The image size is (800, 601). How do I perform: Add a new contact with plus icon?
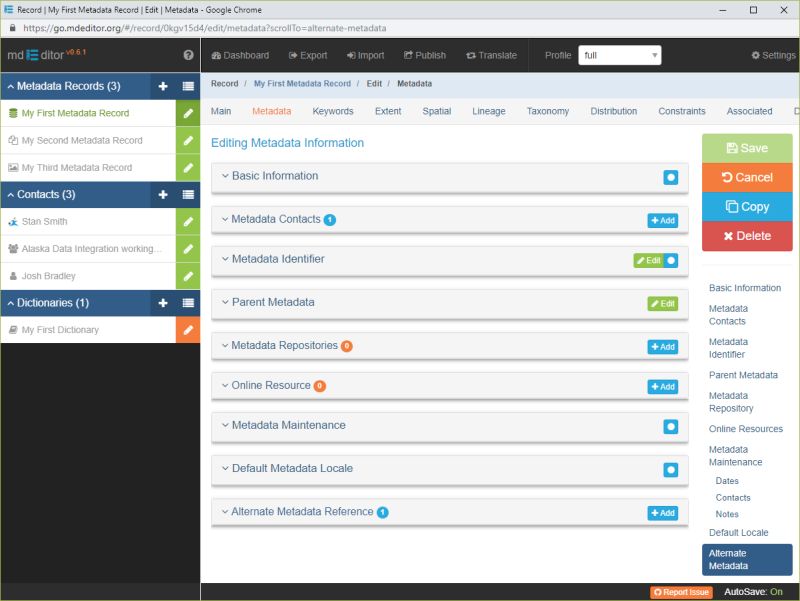[x=163, y=194]
